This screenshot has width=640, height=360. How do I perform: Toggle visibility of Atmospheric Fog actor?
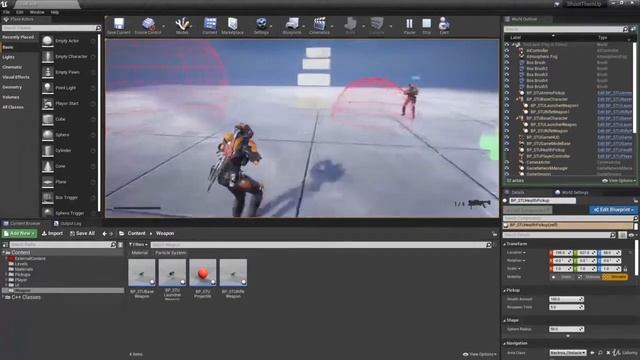coord(507,57)
